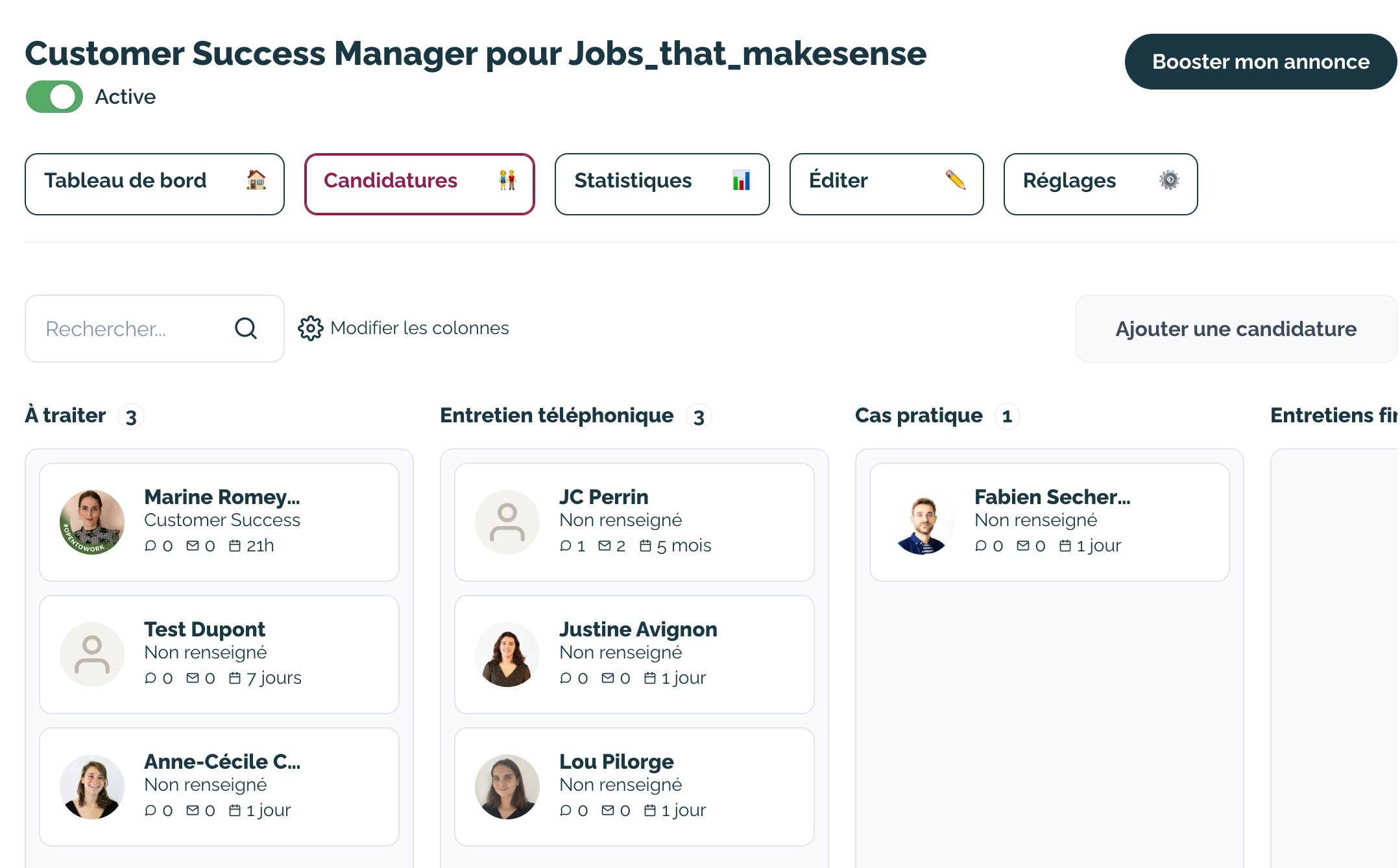Click the comment bubble on JC Perrin's card

click(x=566, y=546)
